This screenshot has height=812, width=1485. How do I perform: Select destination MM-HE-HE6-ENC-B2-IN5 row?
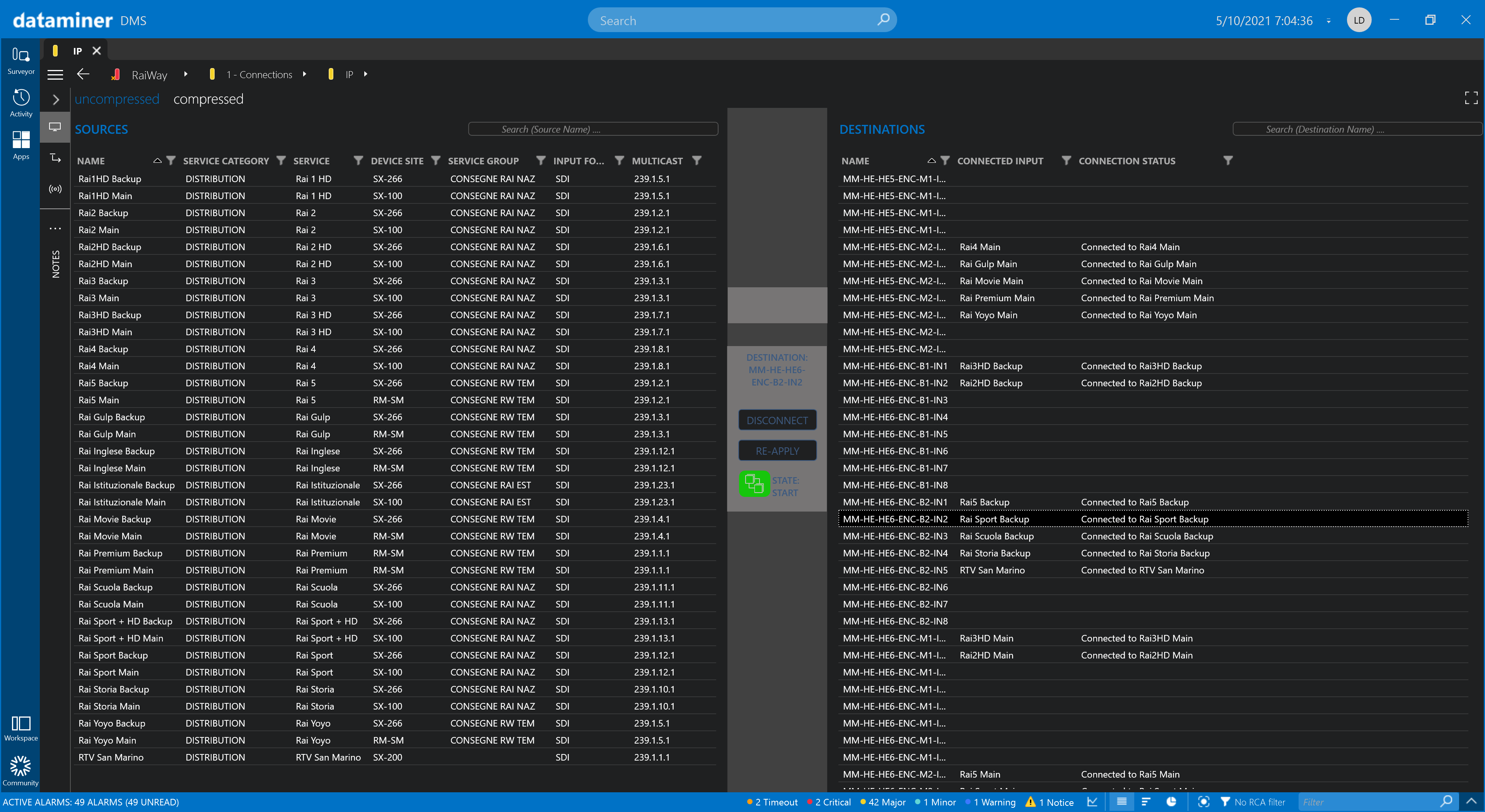[x=1153, y=570]
